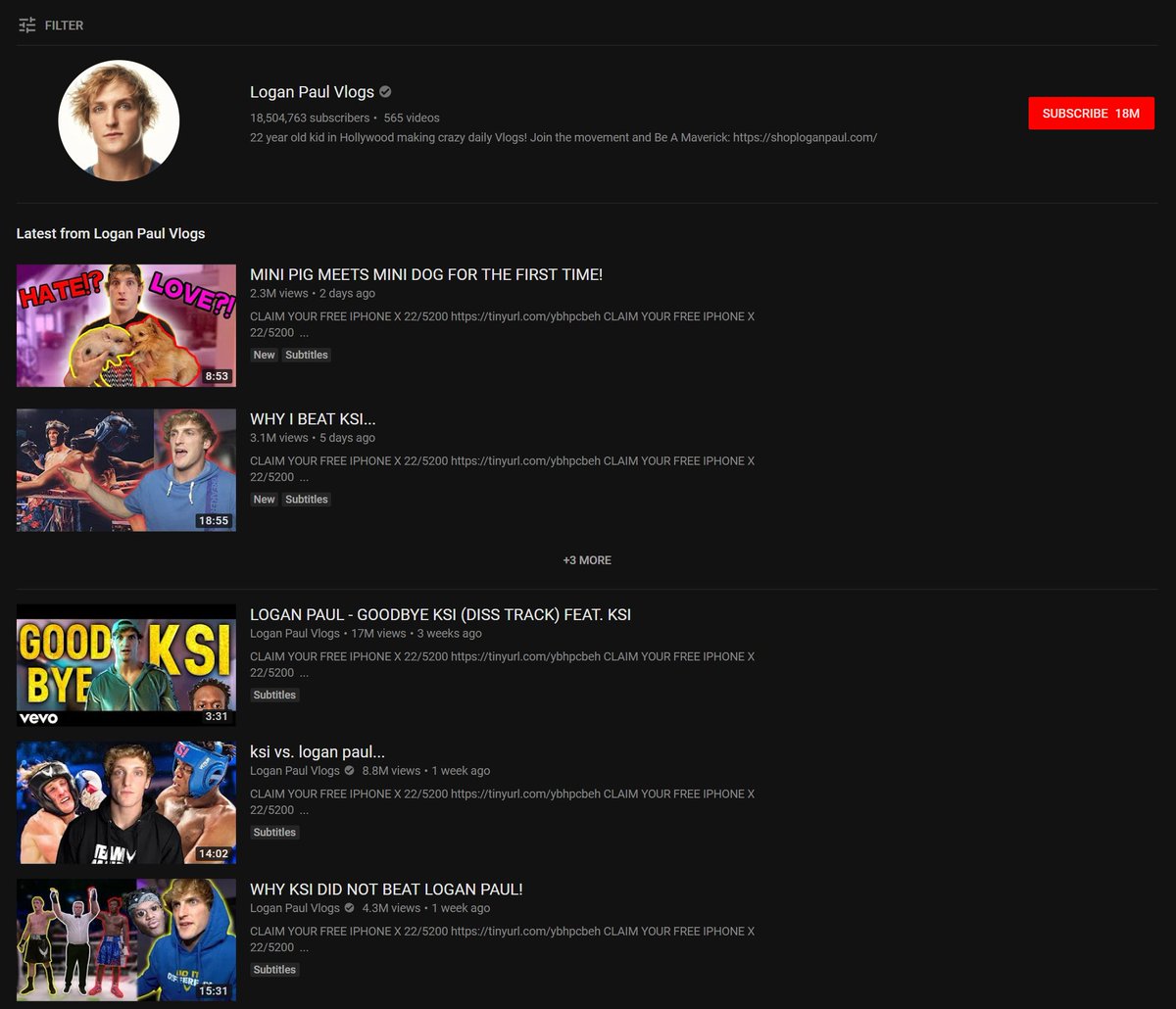The height and width of the screenshot is (1009, 1176).
Task: Click the verified badge beside 4.3M views
Action: (x=350, y=908)
